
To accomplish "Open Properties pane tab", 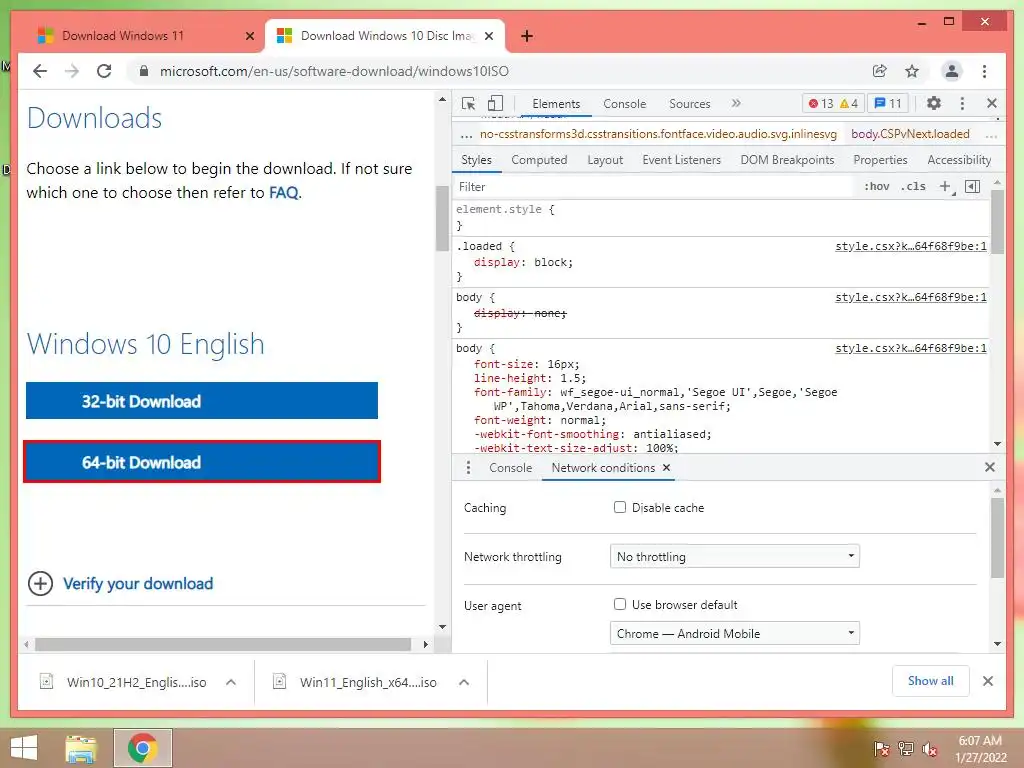I will tap(880, 160).
